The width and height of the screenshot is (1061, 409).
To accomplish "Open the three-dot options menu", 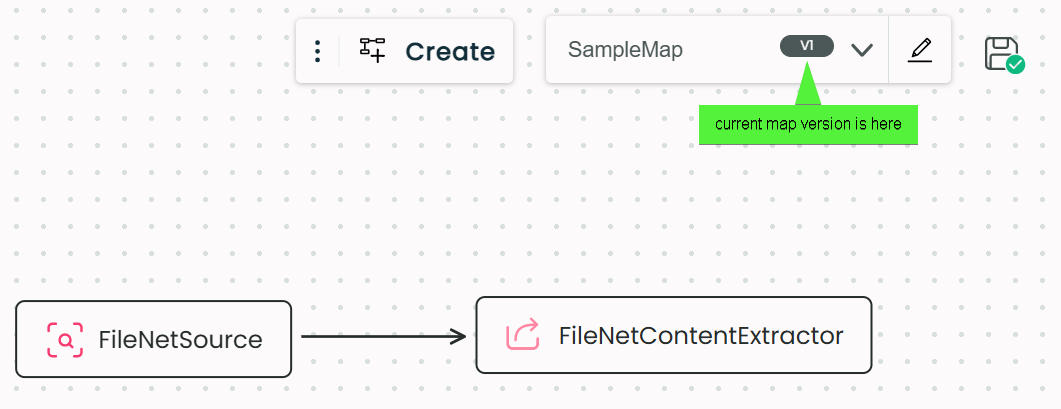I will point(317,51).
